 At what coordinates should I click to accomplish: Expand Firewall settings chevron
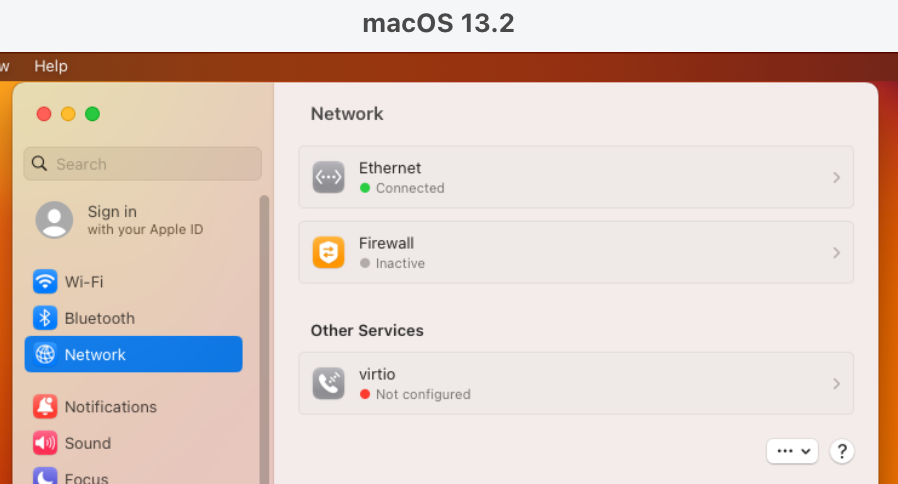click(836, 253)
